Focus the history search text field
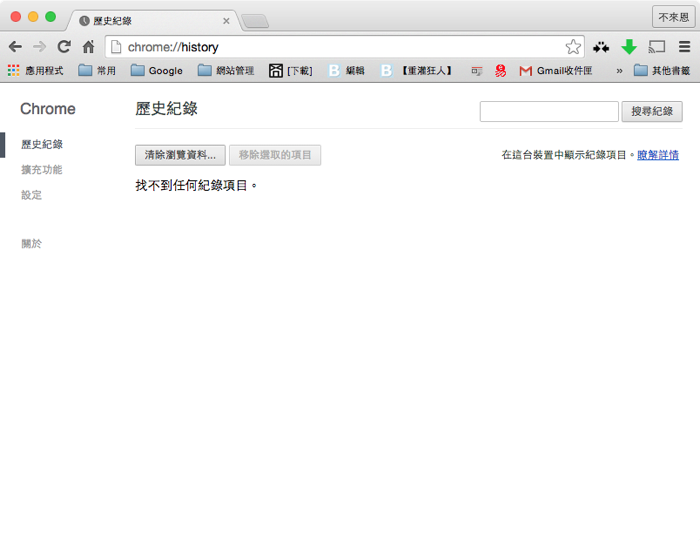700x541 pixels. (549, 111)
